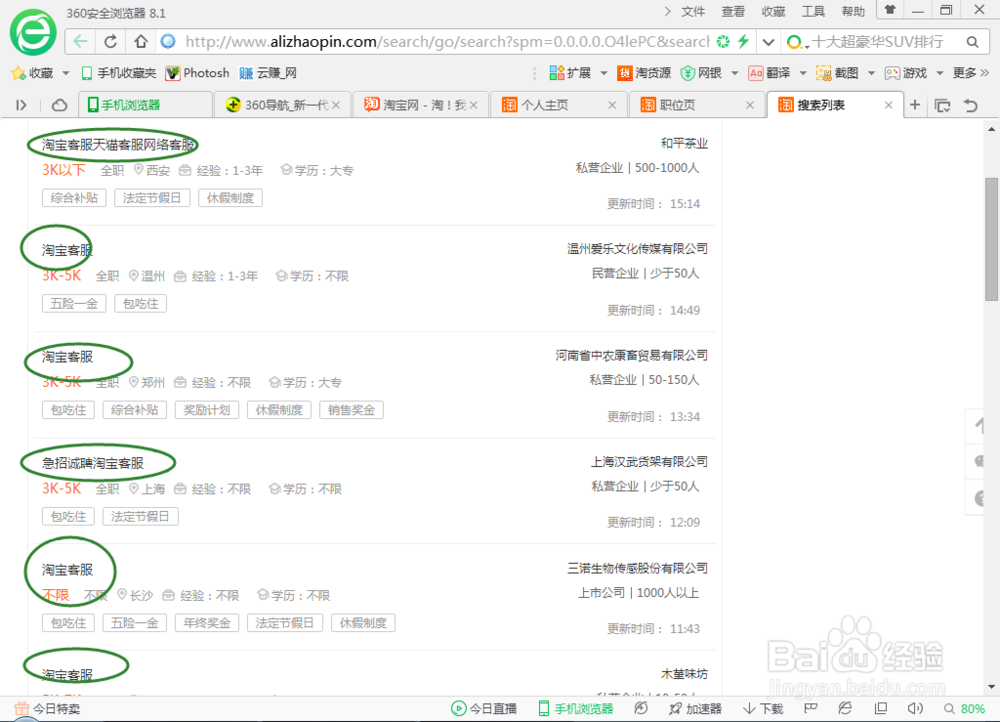Viewport: 1000px width, 722px height.
Task: Open the 下载 downloads manager
Action: [x=763, y=709]
